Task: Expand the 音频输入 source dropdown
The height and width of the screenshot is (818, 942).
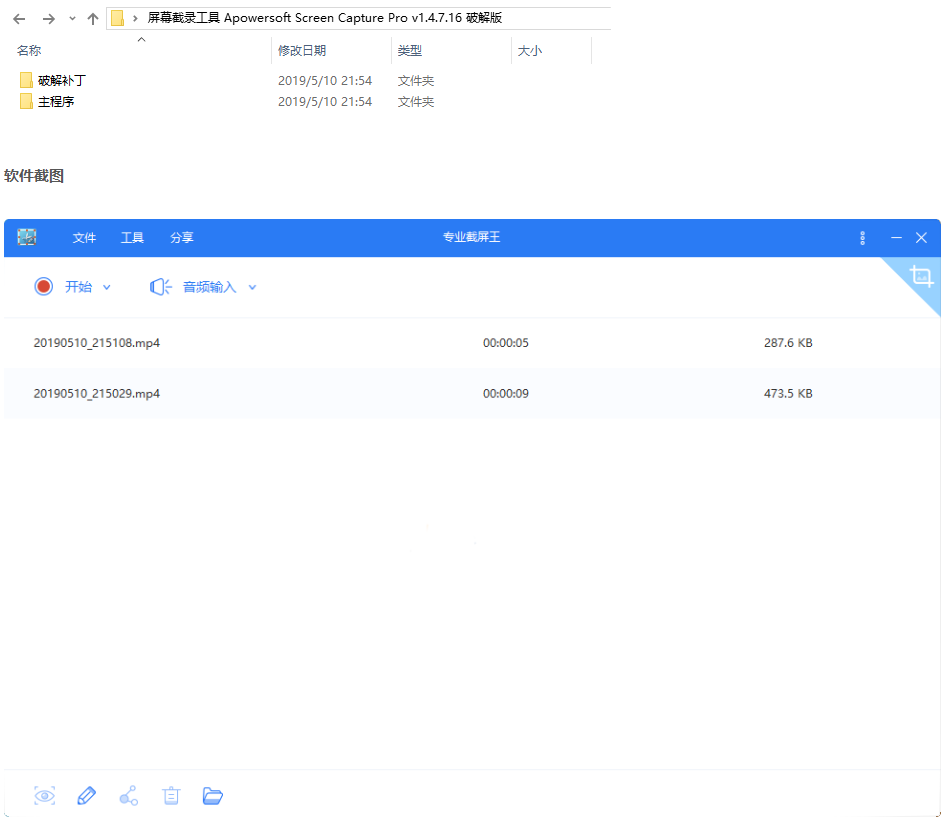Action: point(251,286)
